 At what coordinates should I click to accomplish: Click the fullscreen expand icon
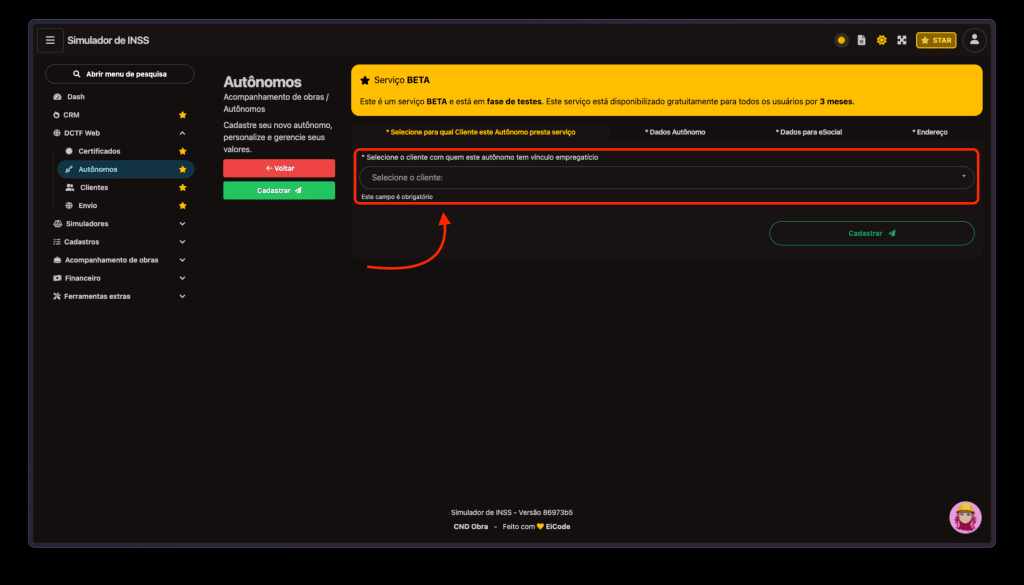pos(902,40)
